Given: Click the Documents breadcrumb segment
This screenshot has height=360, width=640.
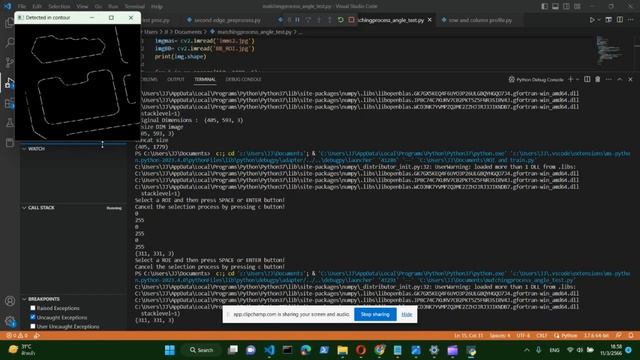Looking at the screenshot, I should 188,32.
